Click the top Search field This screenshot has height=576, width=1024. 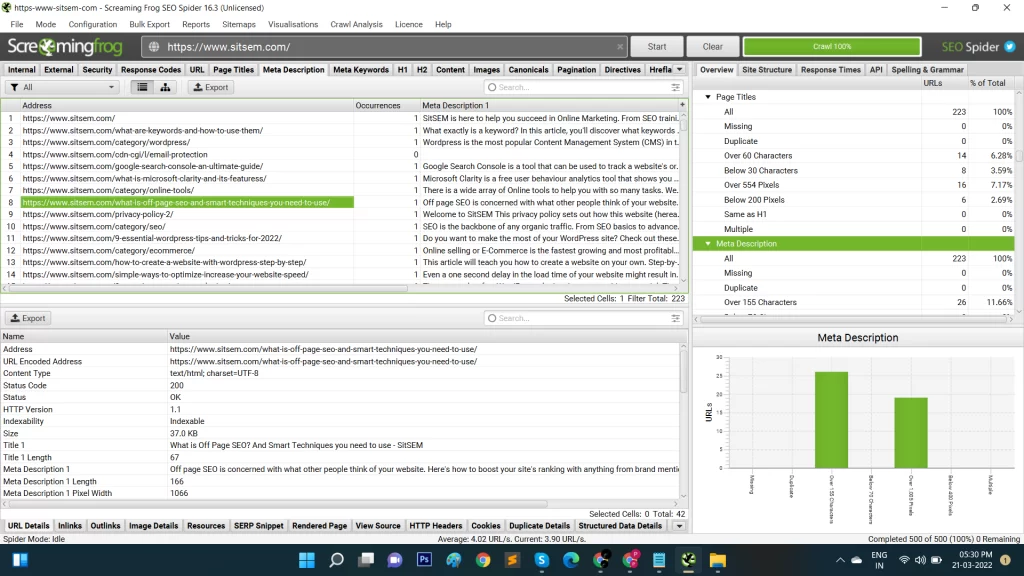583,87
